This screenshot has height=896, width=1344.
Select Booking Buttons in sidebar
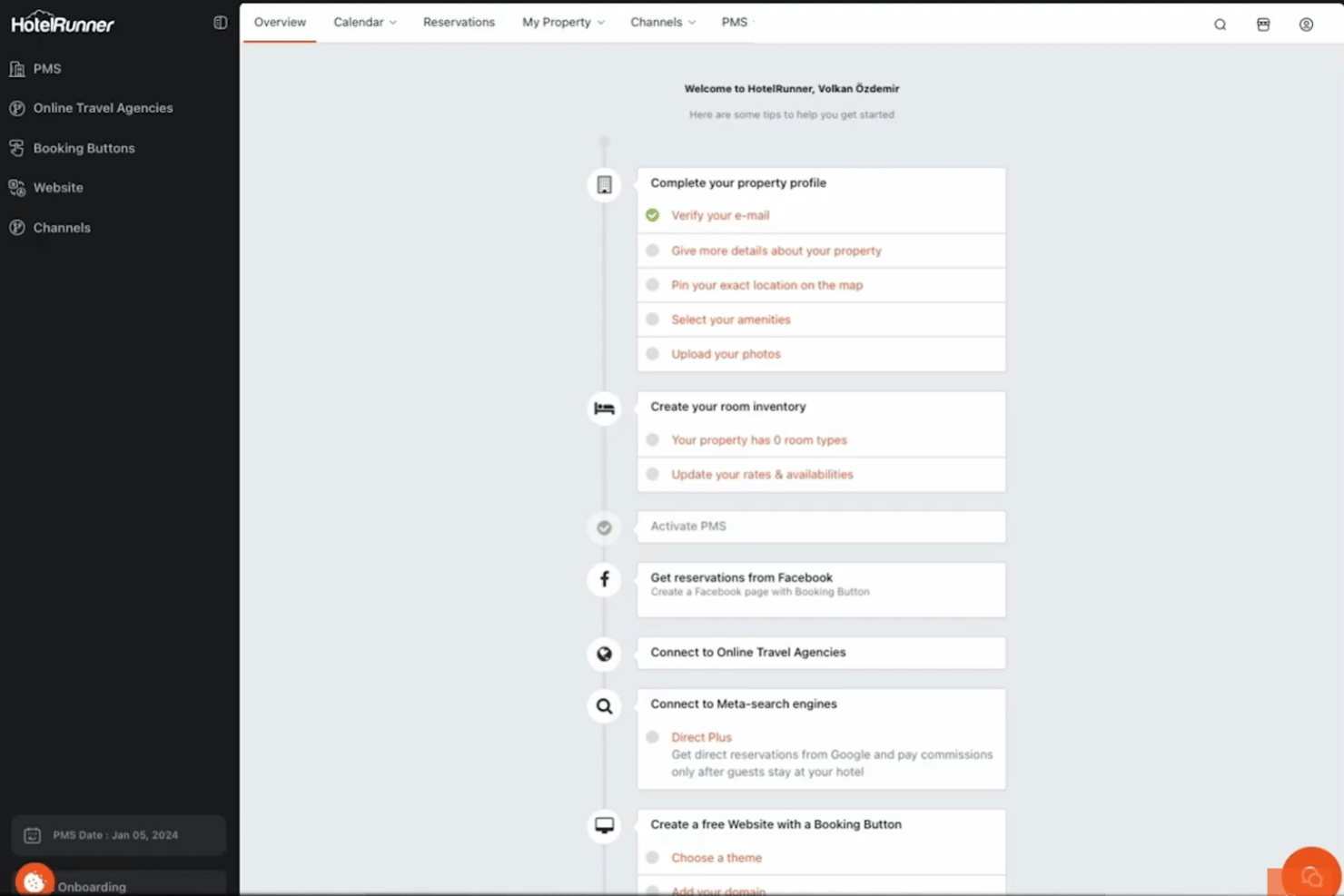(x=84, y=148)
